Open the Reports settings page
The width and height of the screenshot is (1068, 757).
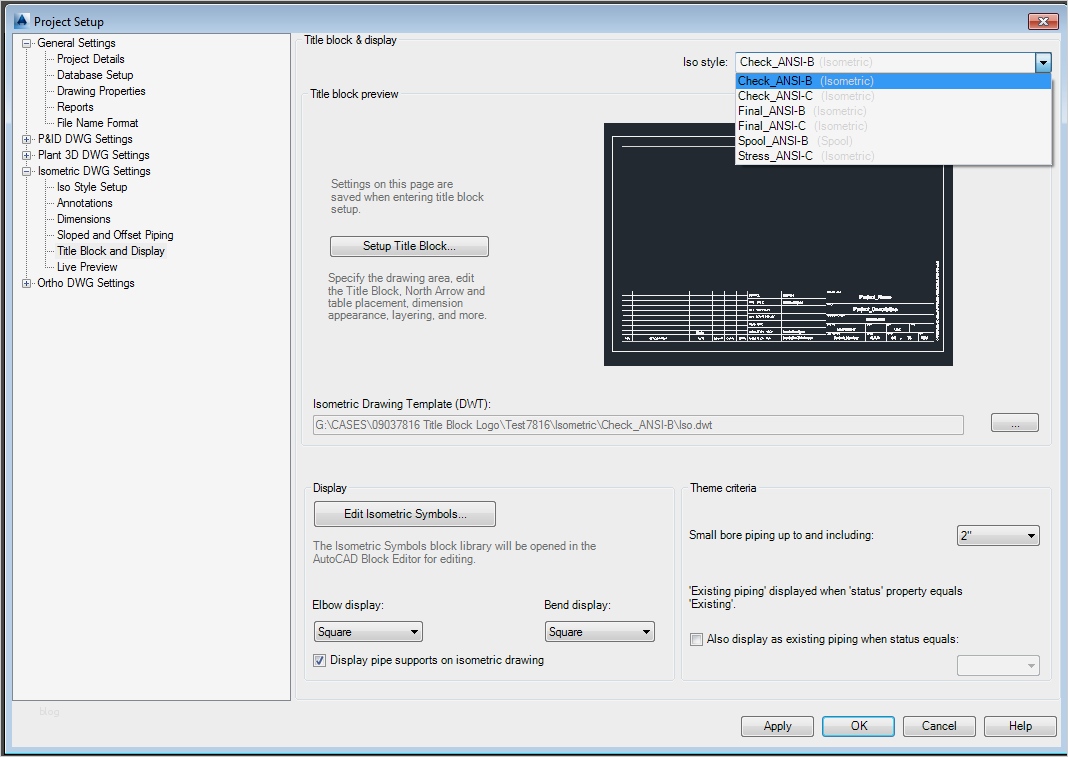coord(75,107)
